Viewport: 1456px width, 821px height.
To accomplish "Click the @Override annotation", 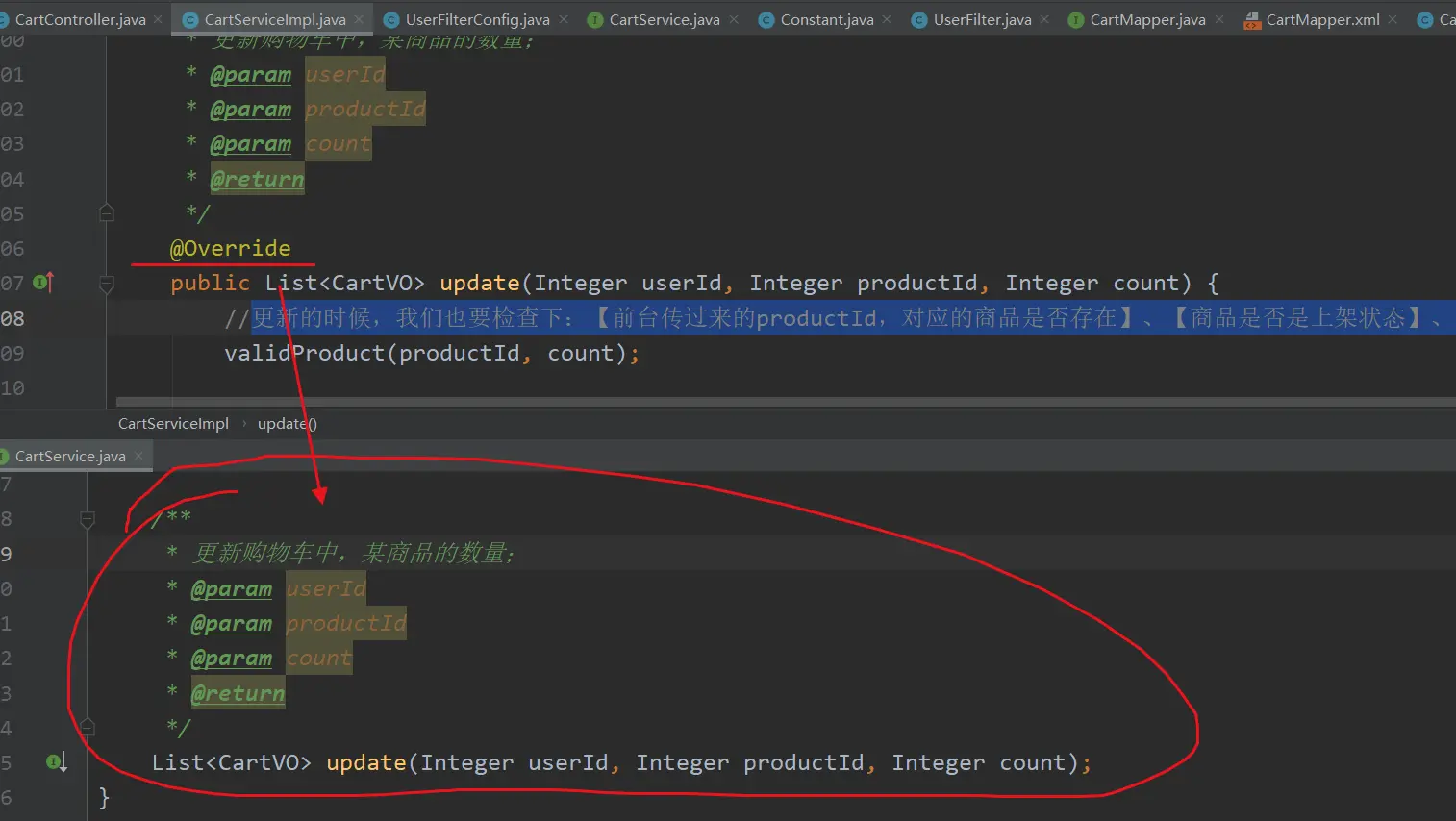I will (x=230, y=248).
